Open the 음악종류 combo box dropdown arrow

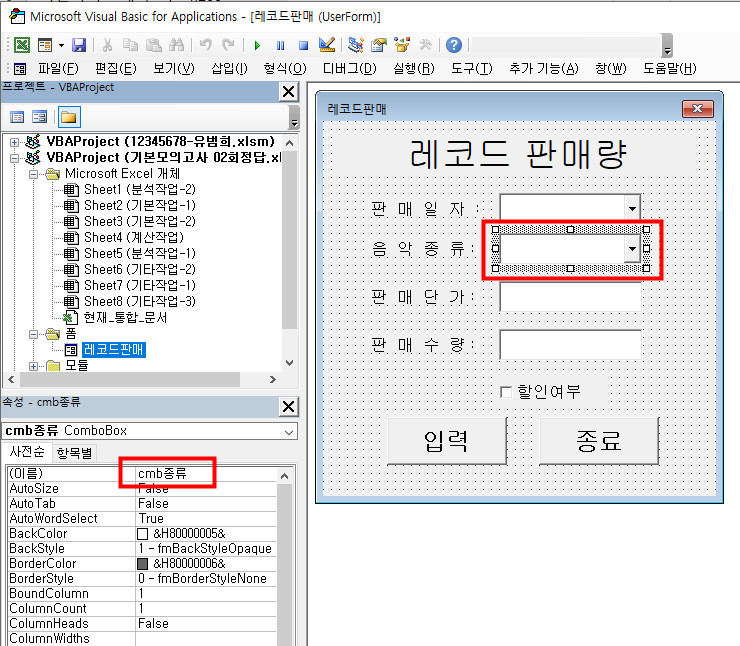(631, 248)
